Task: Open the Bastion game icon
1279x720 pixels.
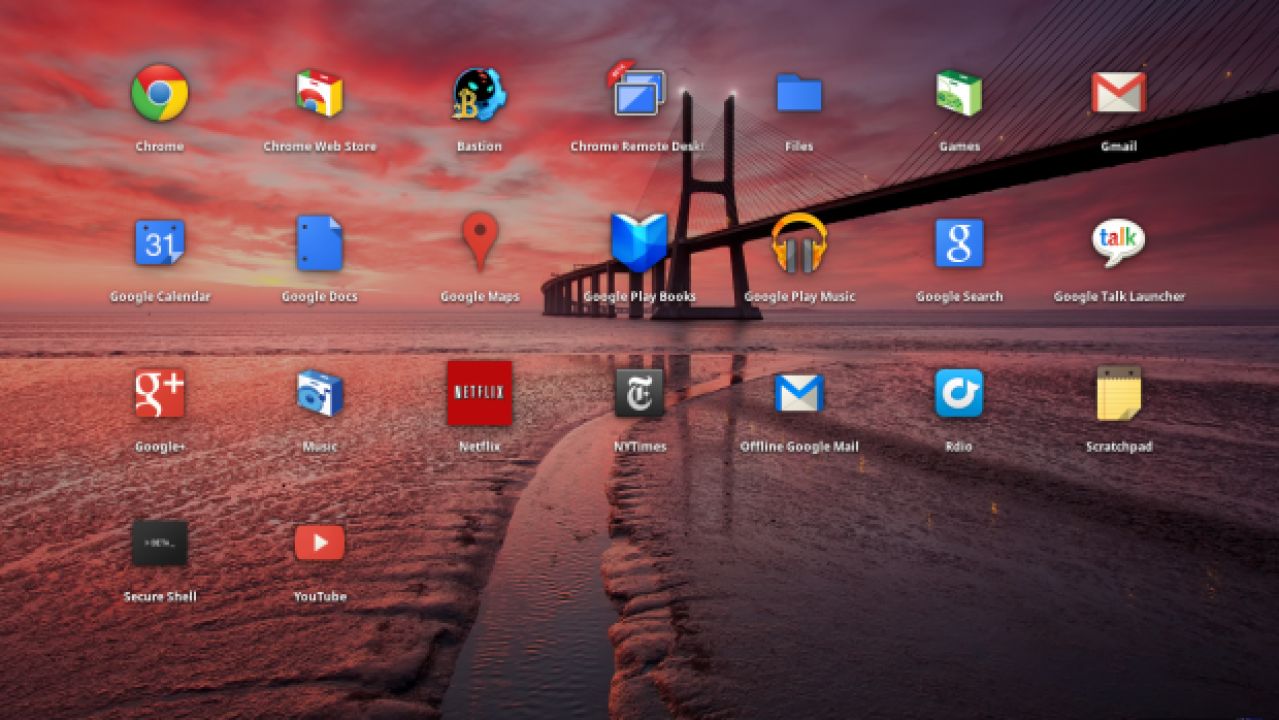Action: tap(479, 94)
